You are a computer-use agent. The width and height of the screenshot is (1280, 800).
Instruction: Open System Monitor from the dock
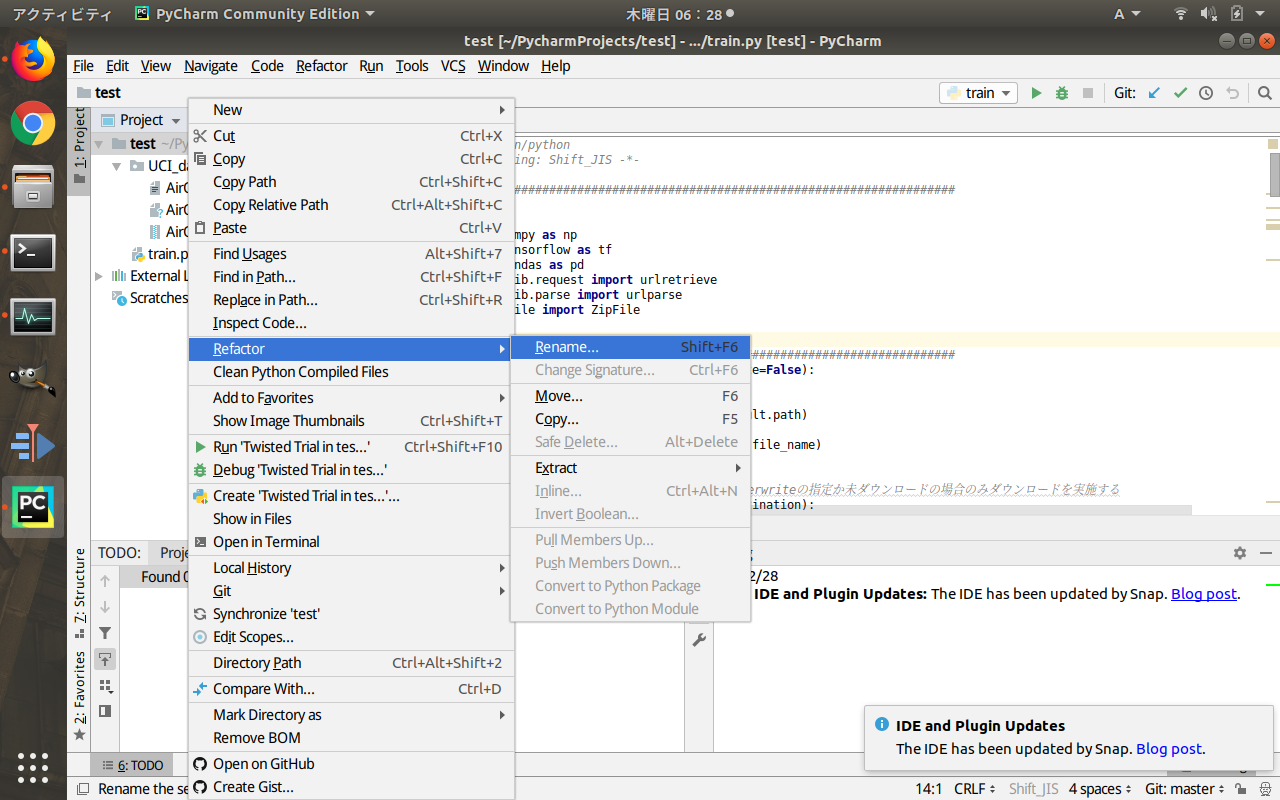(33, 316)
